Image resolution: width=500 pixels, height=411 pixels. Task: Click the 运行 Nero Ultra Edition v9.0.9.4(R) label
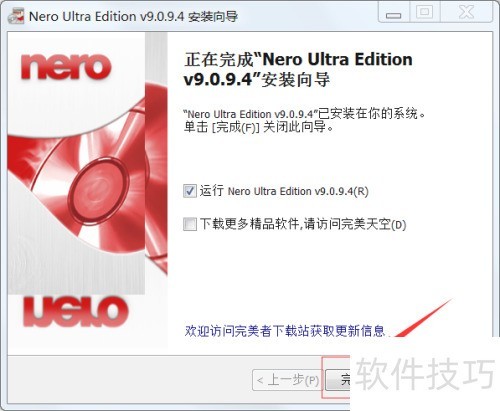point(284,191)
